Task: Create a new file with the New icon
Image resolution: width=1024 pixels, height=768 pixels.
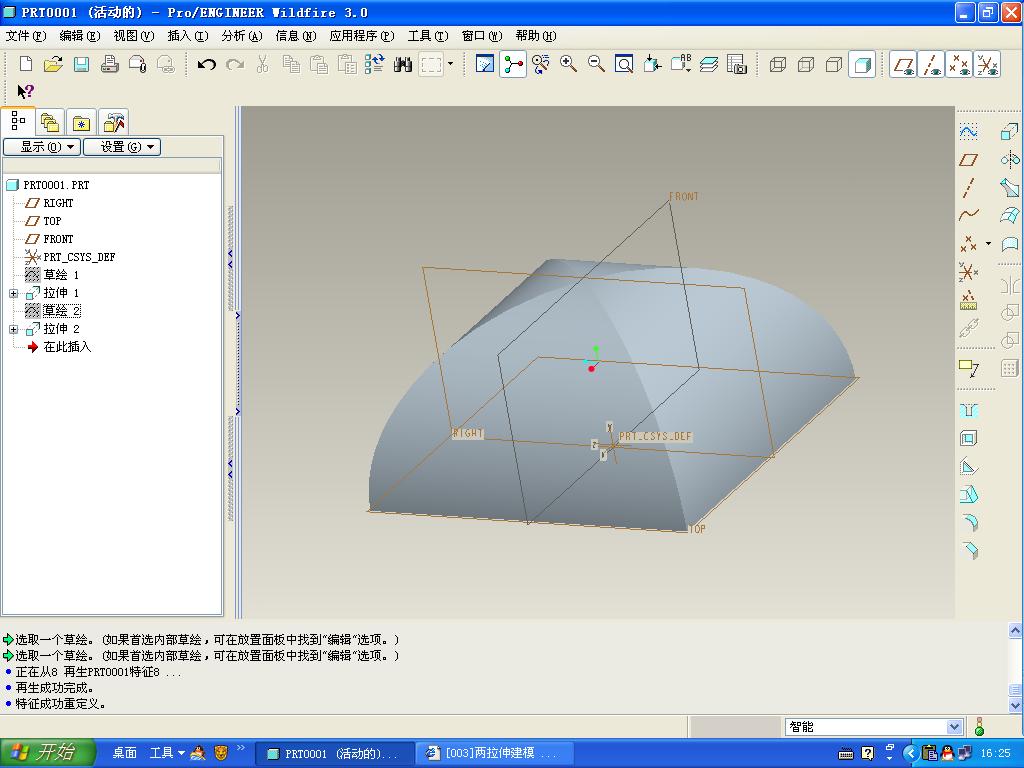Action: 25,64
